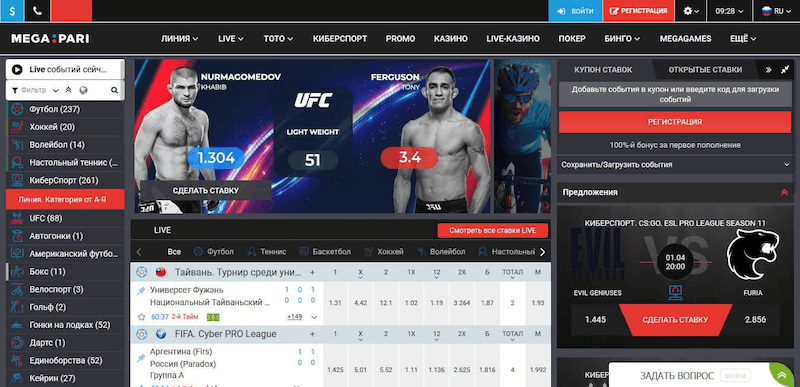The image size is (800, 387).
Task: Click the Гольф (2) icon
Action: [x=17, y=307]
